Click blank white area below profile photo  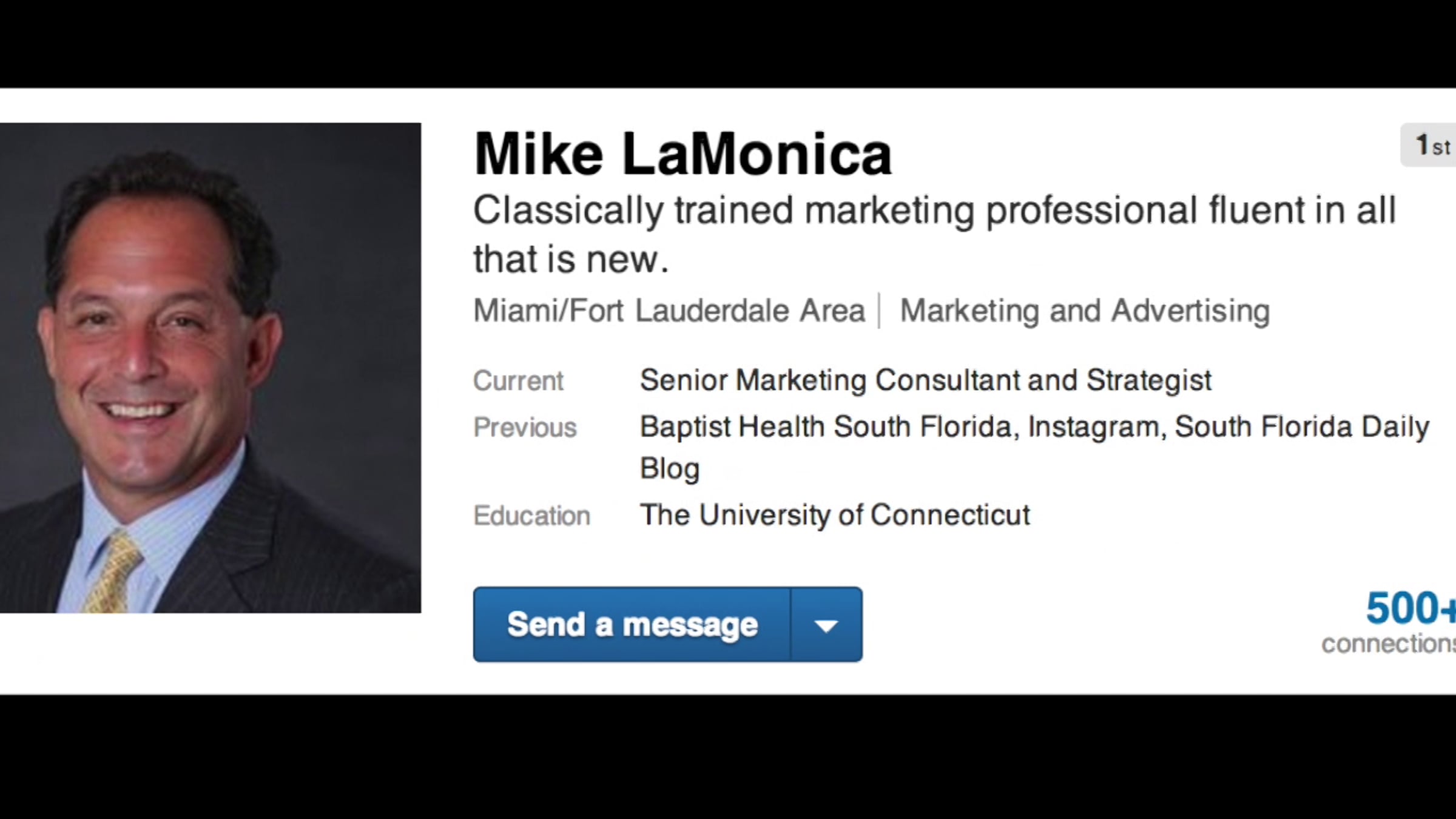210,654
